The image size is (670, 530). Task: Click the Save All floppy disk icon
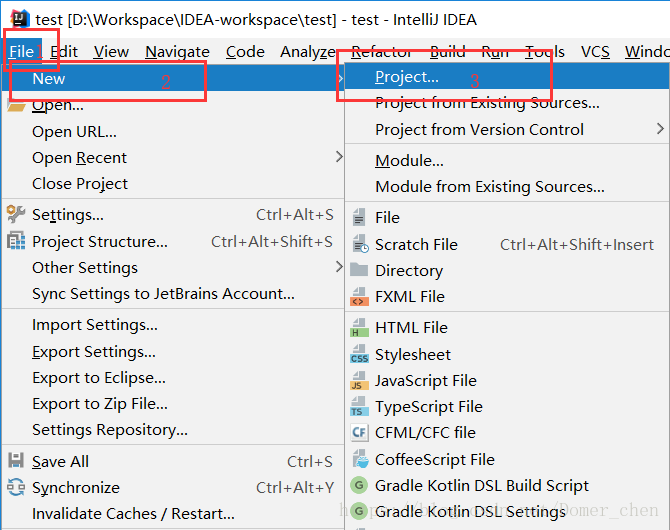[16, 461]
